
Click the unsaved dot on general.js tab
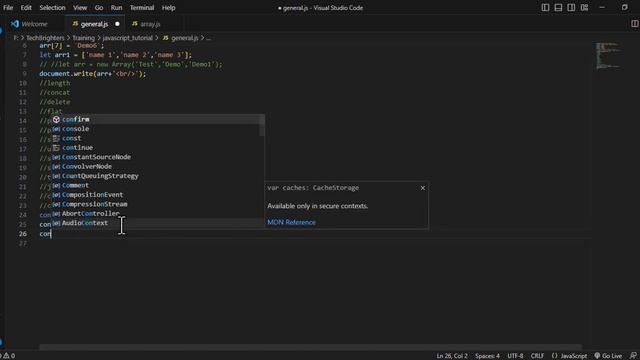pos(118,24)
